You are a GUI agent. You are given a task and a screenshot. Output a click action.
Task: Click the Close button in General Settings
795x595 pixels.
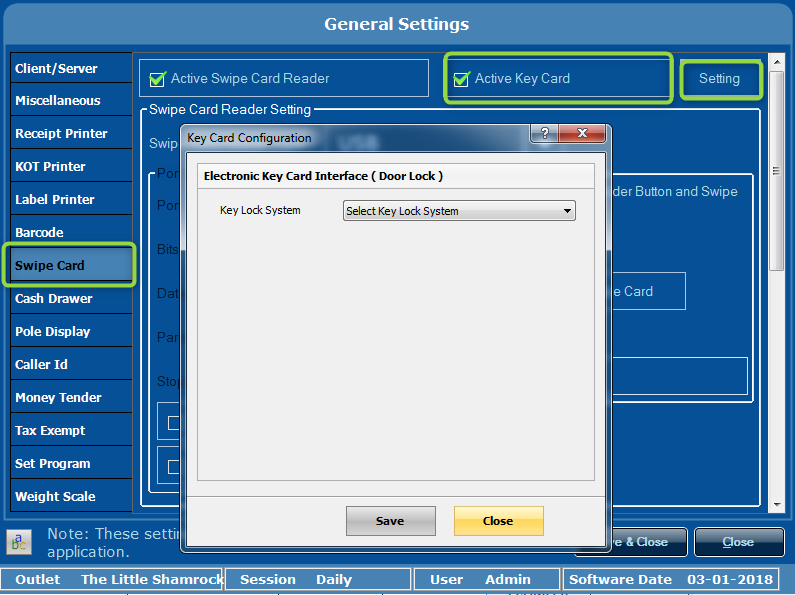coord(739,542)
